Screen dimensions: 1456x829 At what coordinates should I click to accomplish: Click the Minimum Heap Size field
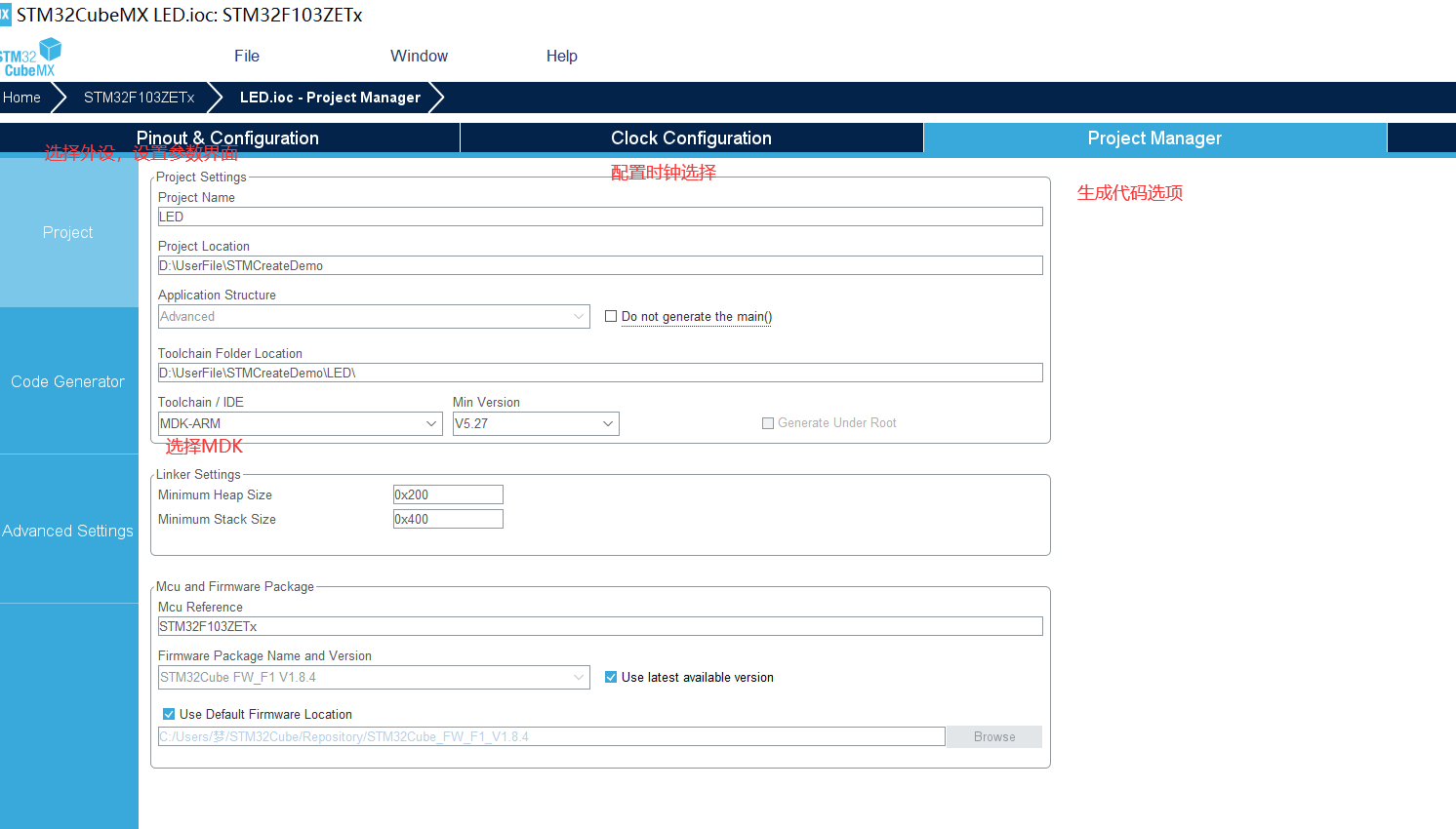(448, 494)
